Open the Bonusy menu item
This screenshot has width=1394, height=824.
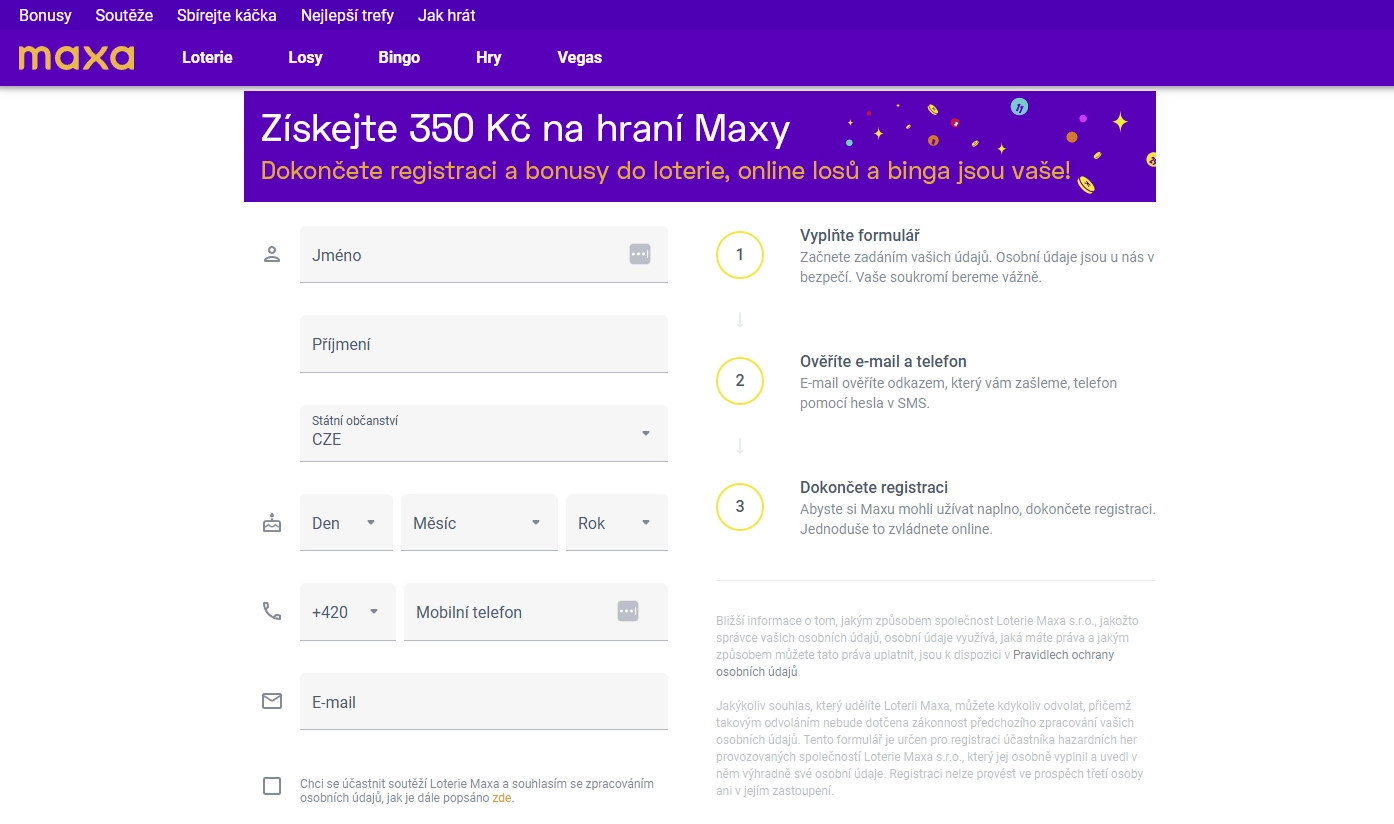tap(44, 15)
